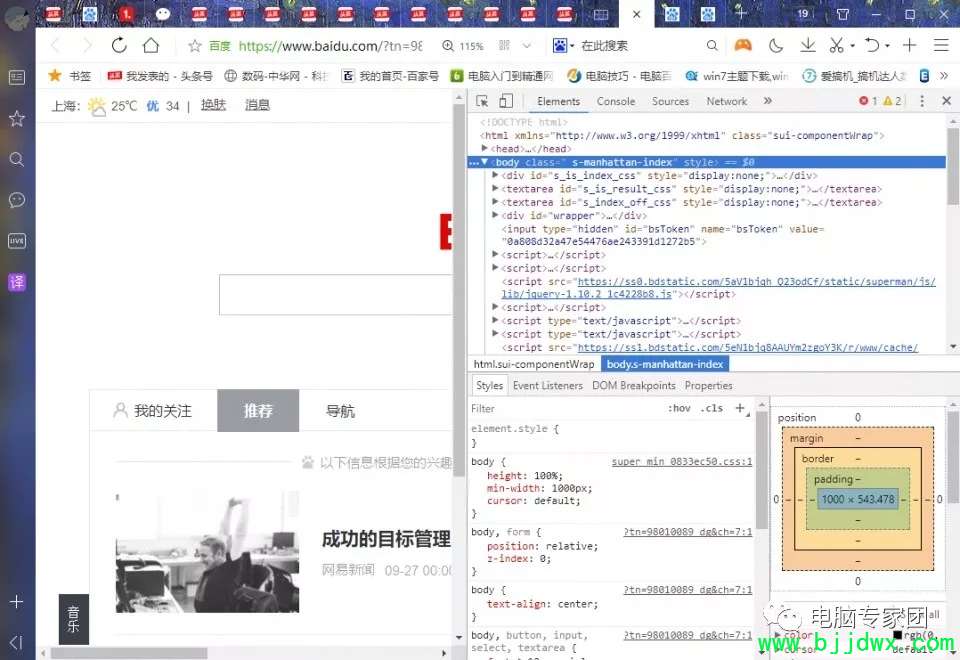The image size is (960, 660).
Task: Click the undo closed tab icon
Action: pos(872,45)
